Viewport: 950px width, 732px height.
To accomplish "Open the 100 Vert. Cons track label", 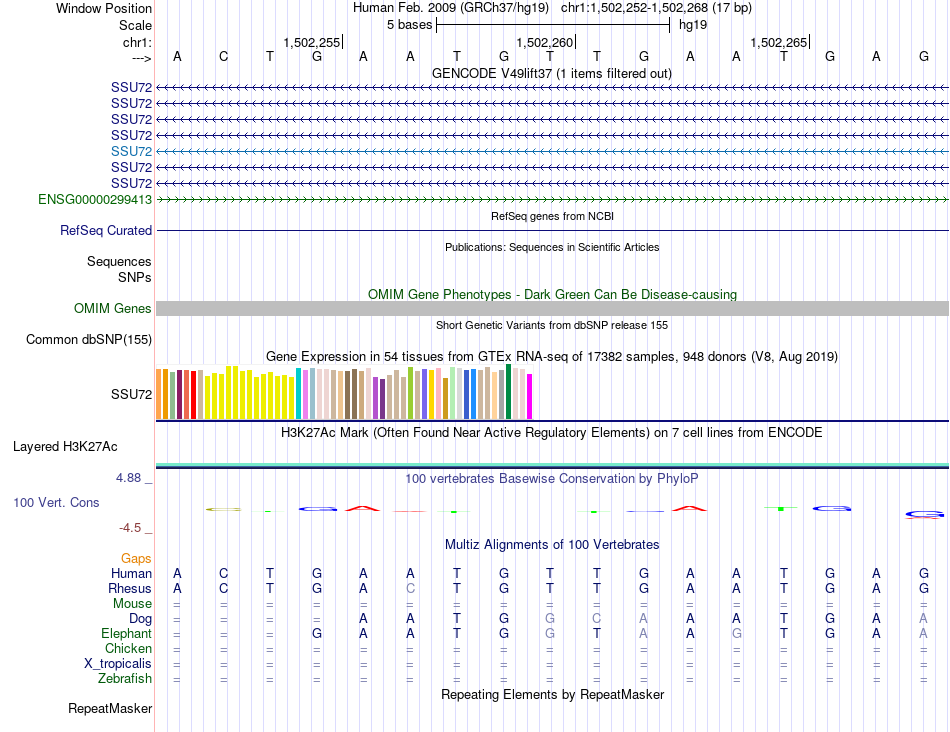I will pos(56,502).
